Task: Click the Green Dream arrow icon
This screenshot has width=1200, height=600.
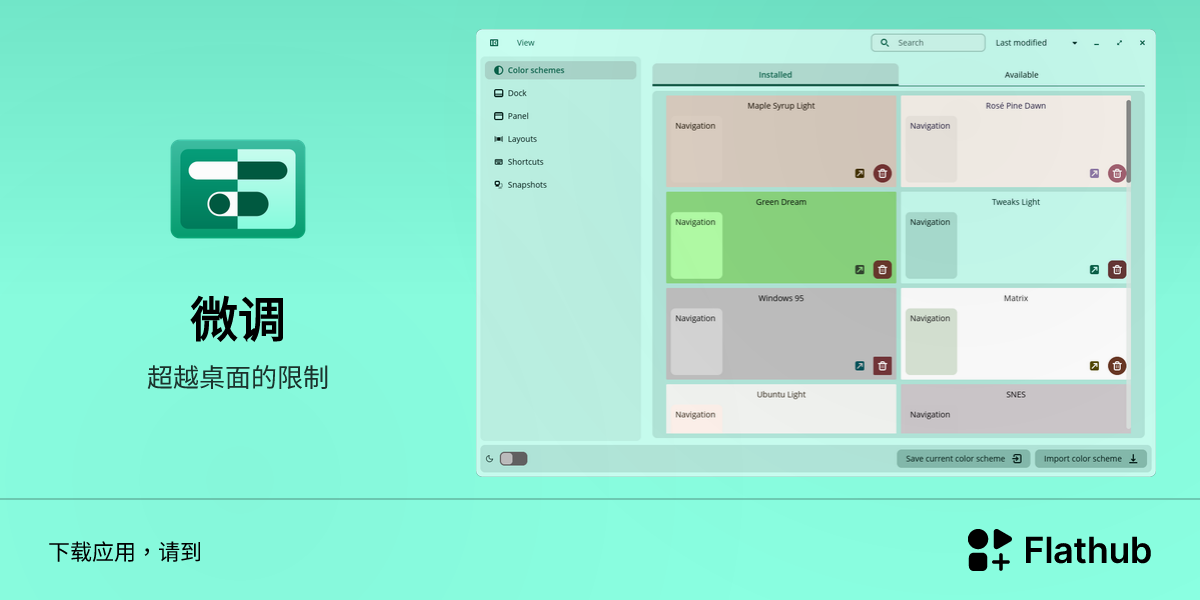Action: (859, 269)
